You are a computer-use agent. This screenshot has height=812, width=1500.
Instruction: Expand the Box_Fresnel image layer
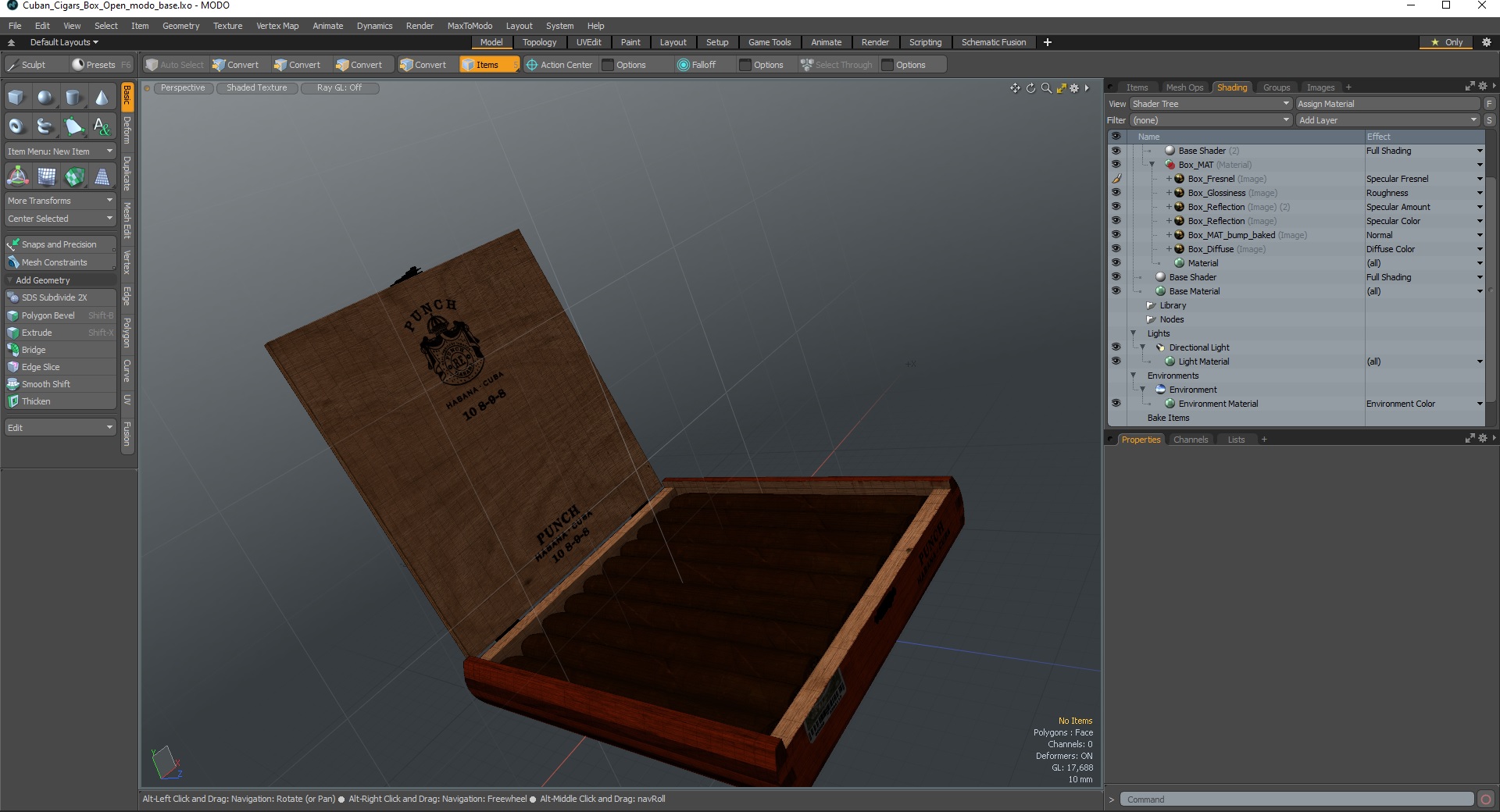point(1170,179)
